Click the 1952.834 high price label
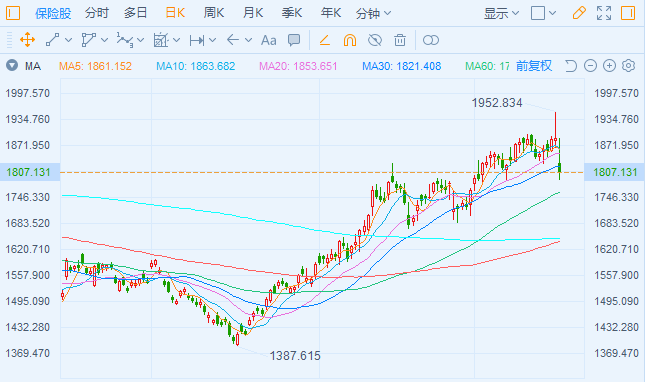The height and width of the screenshot is (382, 645). 497,103
